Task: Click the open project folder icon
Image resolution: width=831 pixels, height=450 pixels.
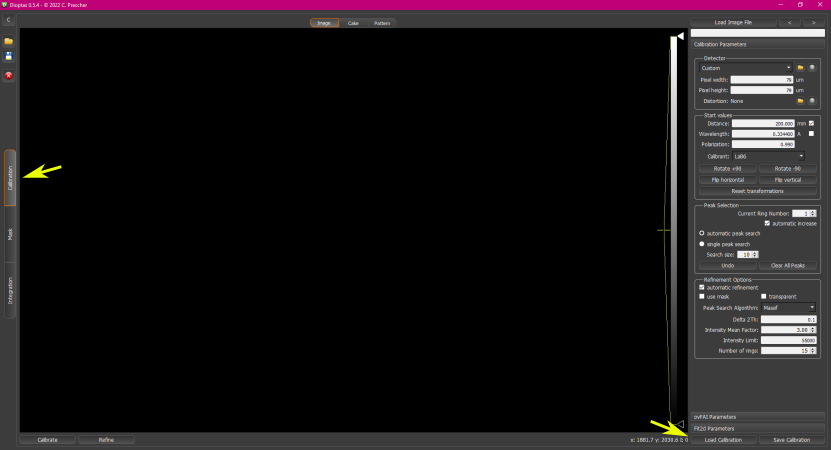Action: click(8, 41)
